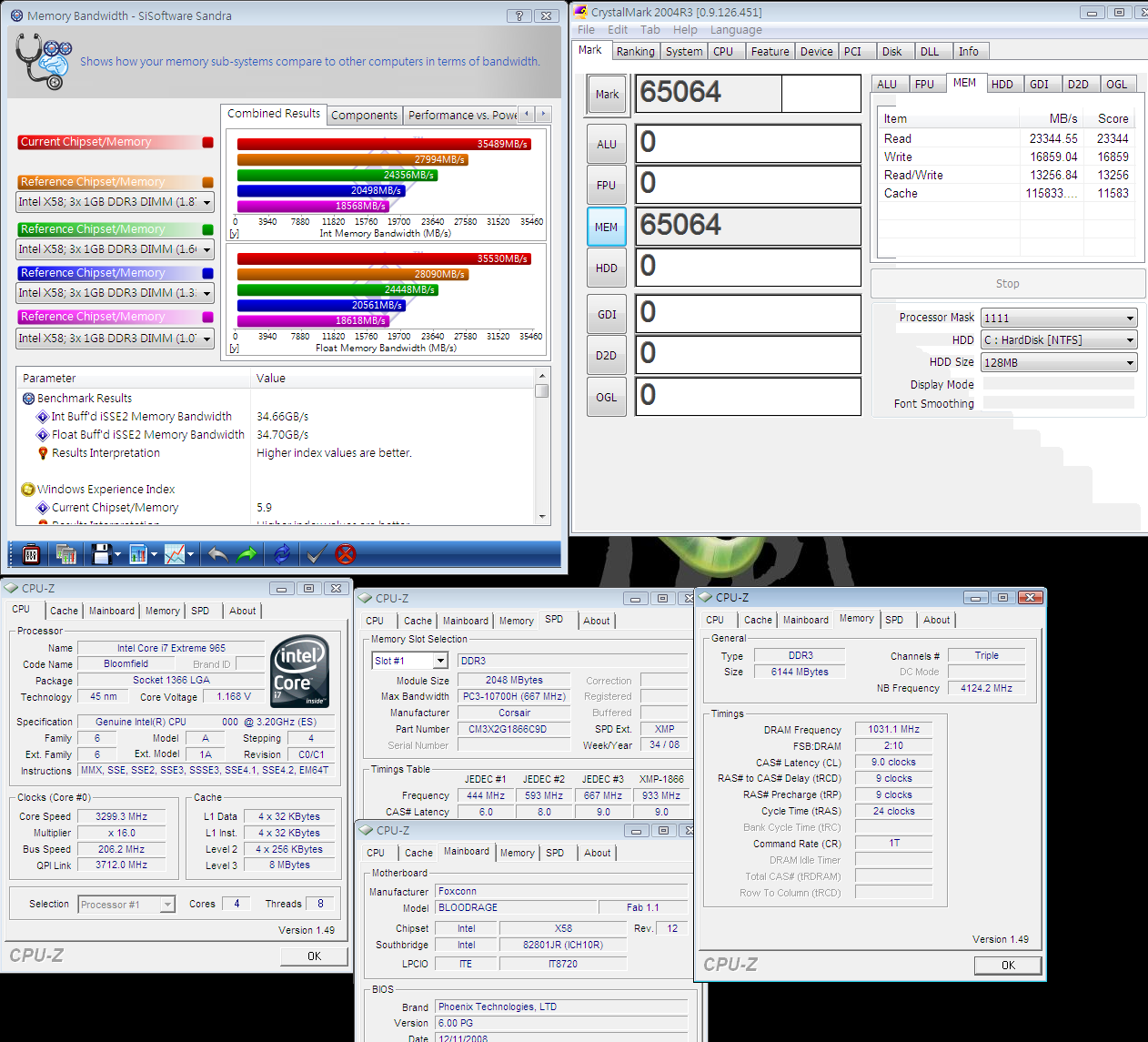
Task: Click the line graph chart icon
Action: tap(175, 554)
